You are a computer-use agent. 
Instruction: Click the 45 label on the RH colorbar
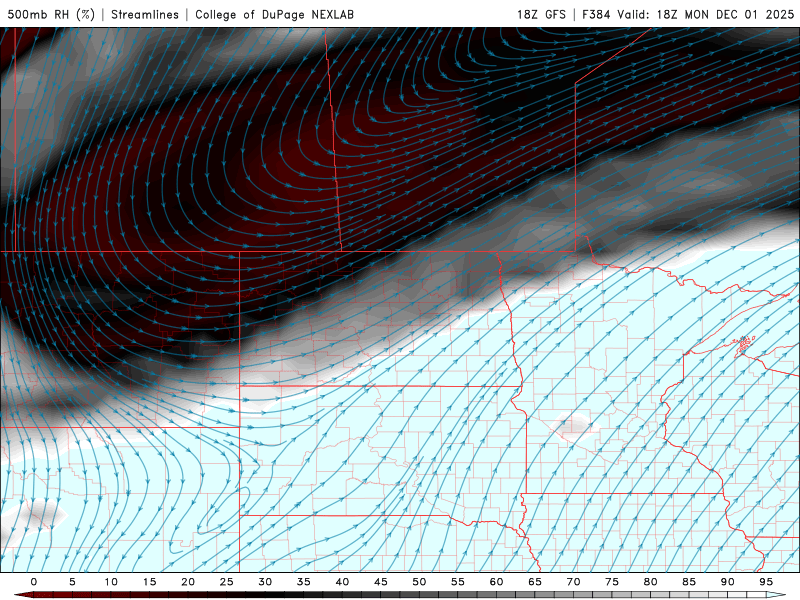(x=381, y=582)
